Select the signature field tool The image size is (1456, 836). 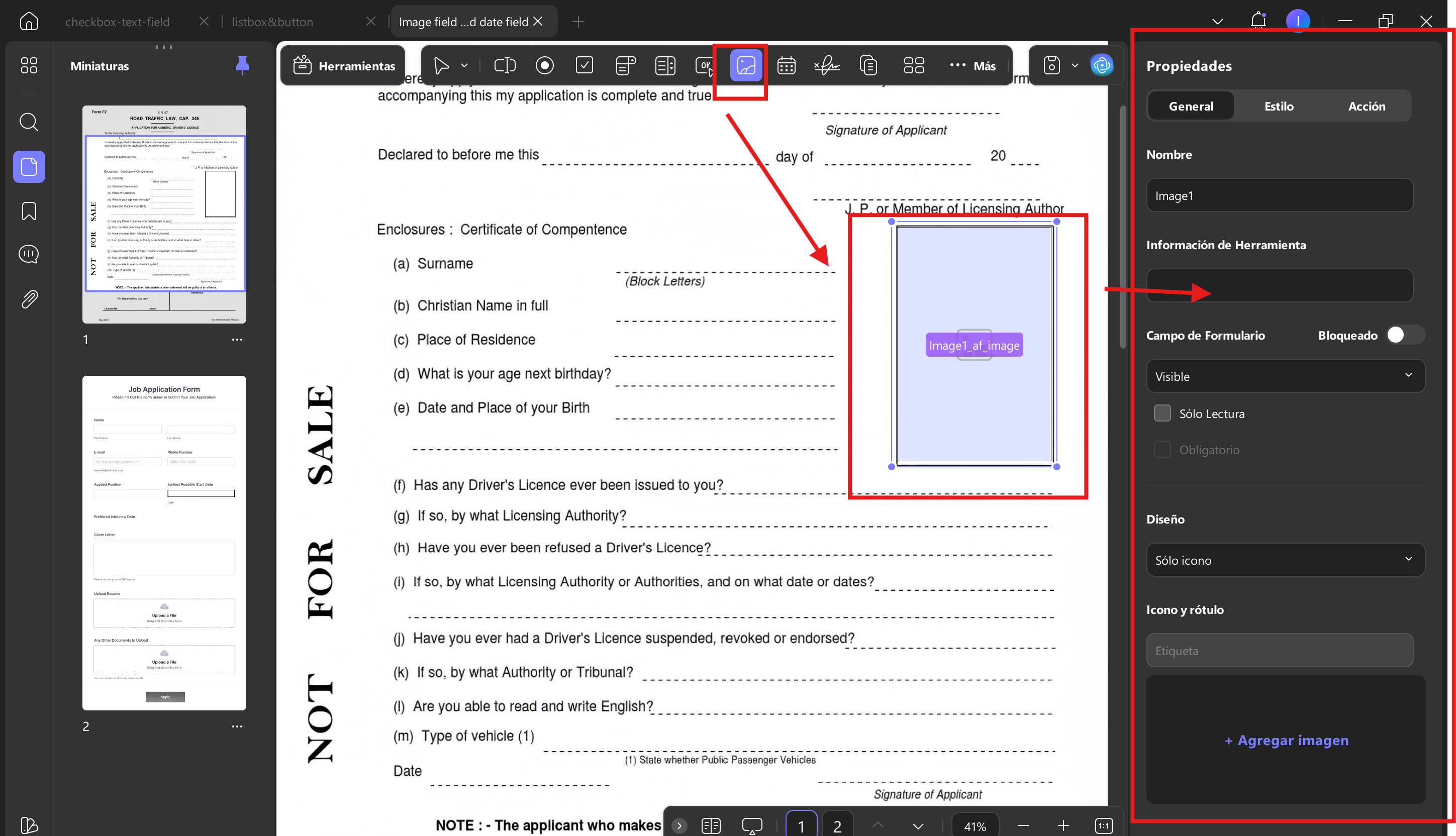tap(826, 65)
